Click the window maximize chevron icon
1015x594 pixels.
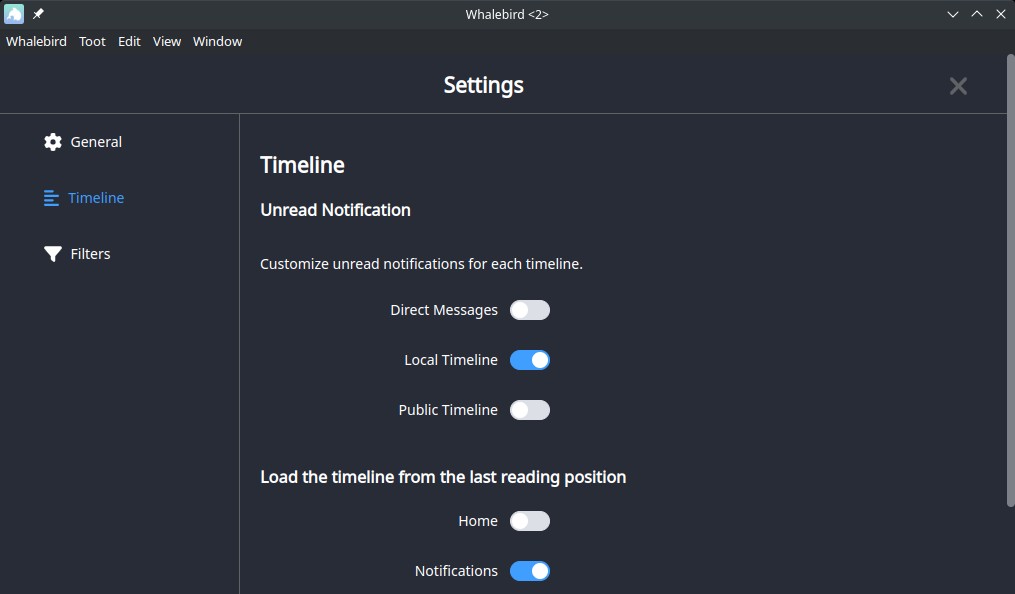click(x=977, y=14)
